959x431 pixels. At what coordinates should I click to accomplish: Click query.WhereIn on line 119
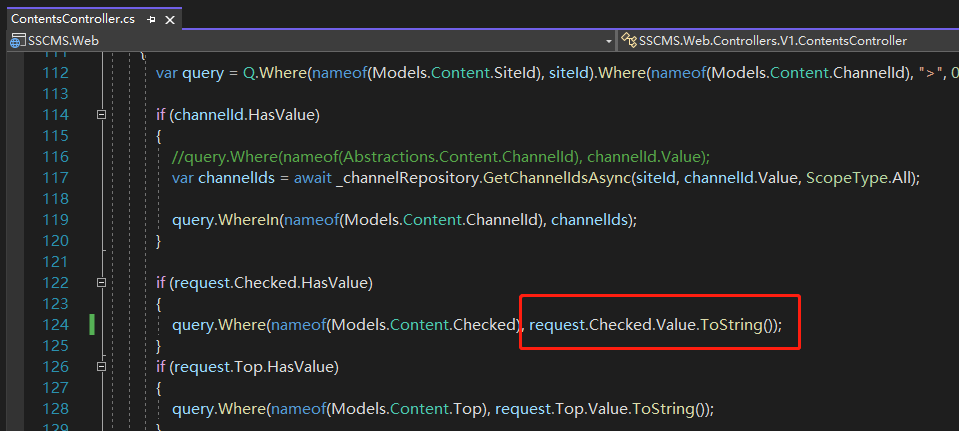click(226, 219)
